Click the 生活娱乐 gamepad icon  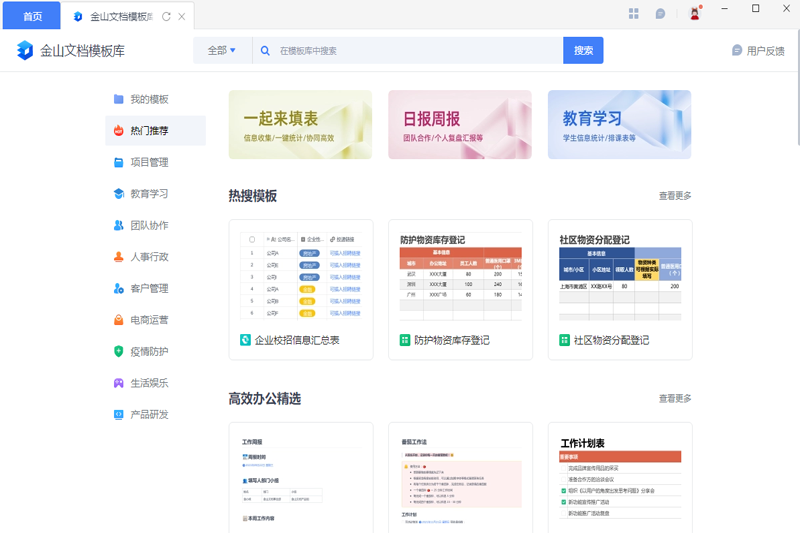click(119, 383)
